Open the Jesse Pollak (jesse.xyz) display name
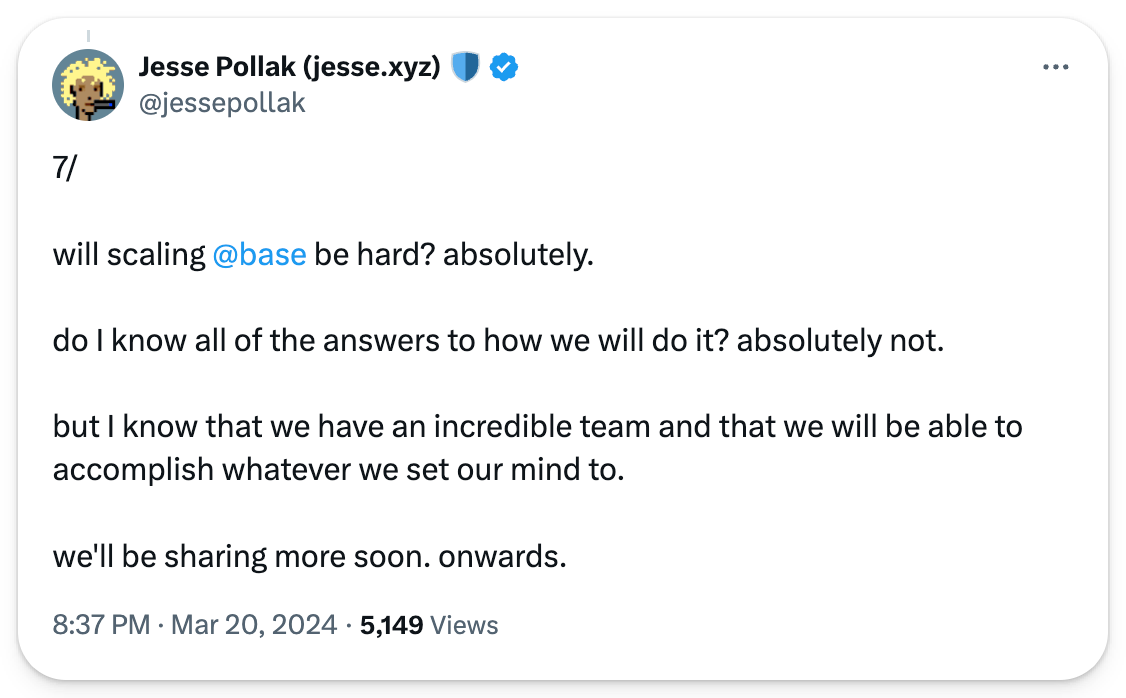1126x698 pixels. 289,68
